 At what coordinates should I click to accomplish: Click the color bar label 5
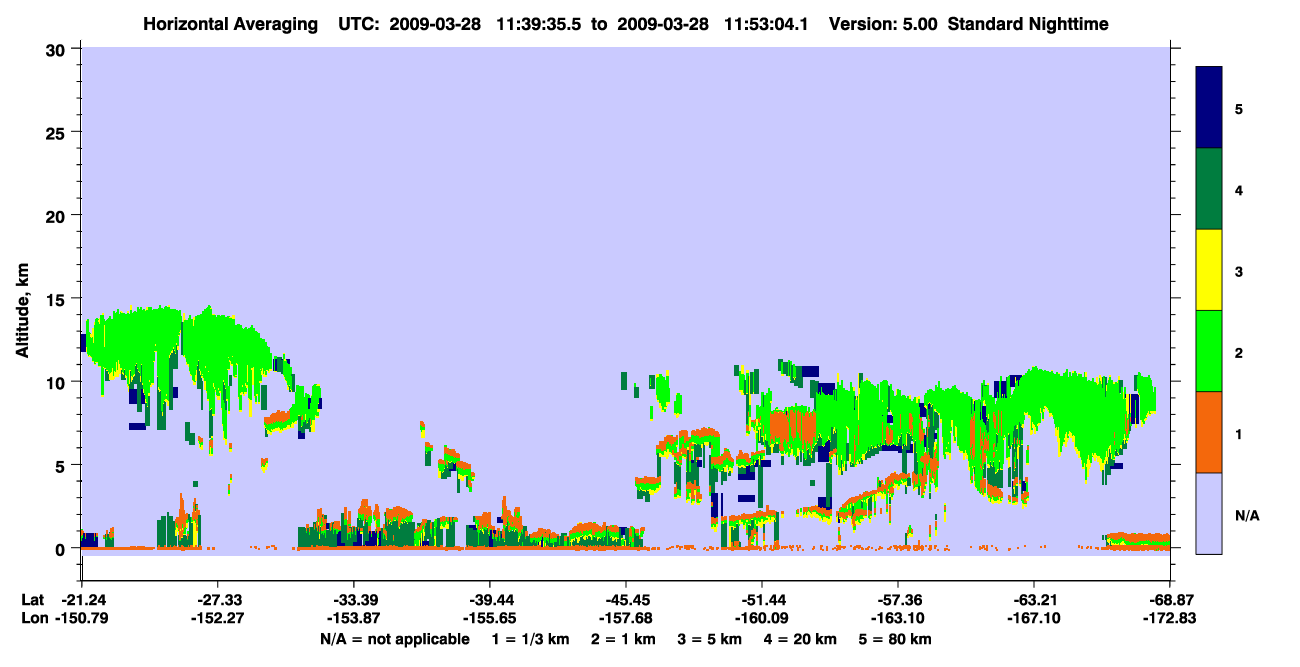tap(1239, 108)
